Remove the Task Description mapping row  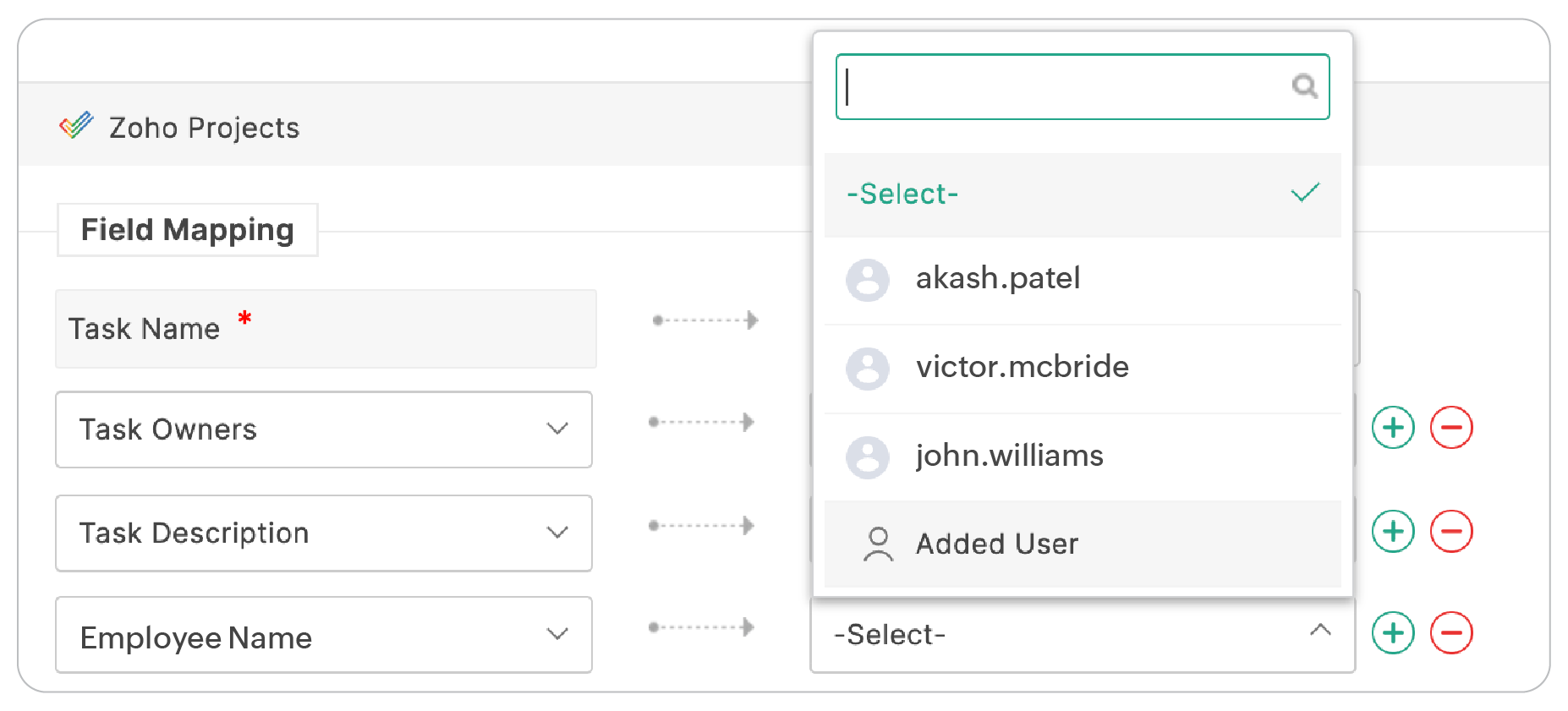click(1451, 532)
